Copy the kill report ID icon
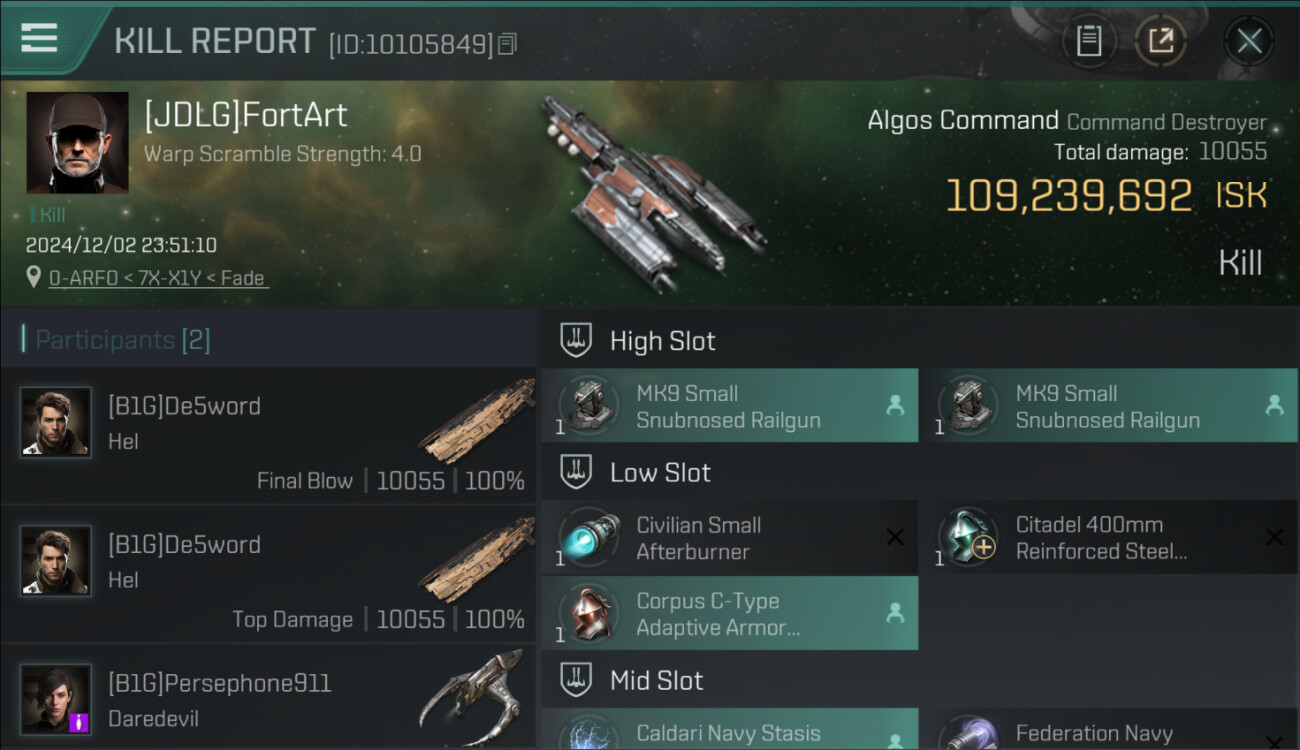The image size is (1300, 750). coord(507,44)
